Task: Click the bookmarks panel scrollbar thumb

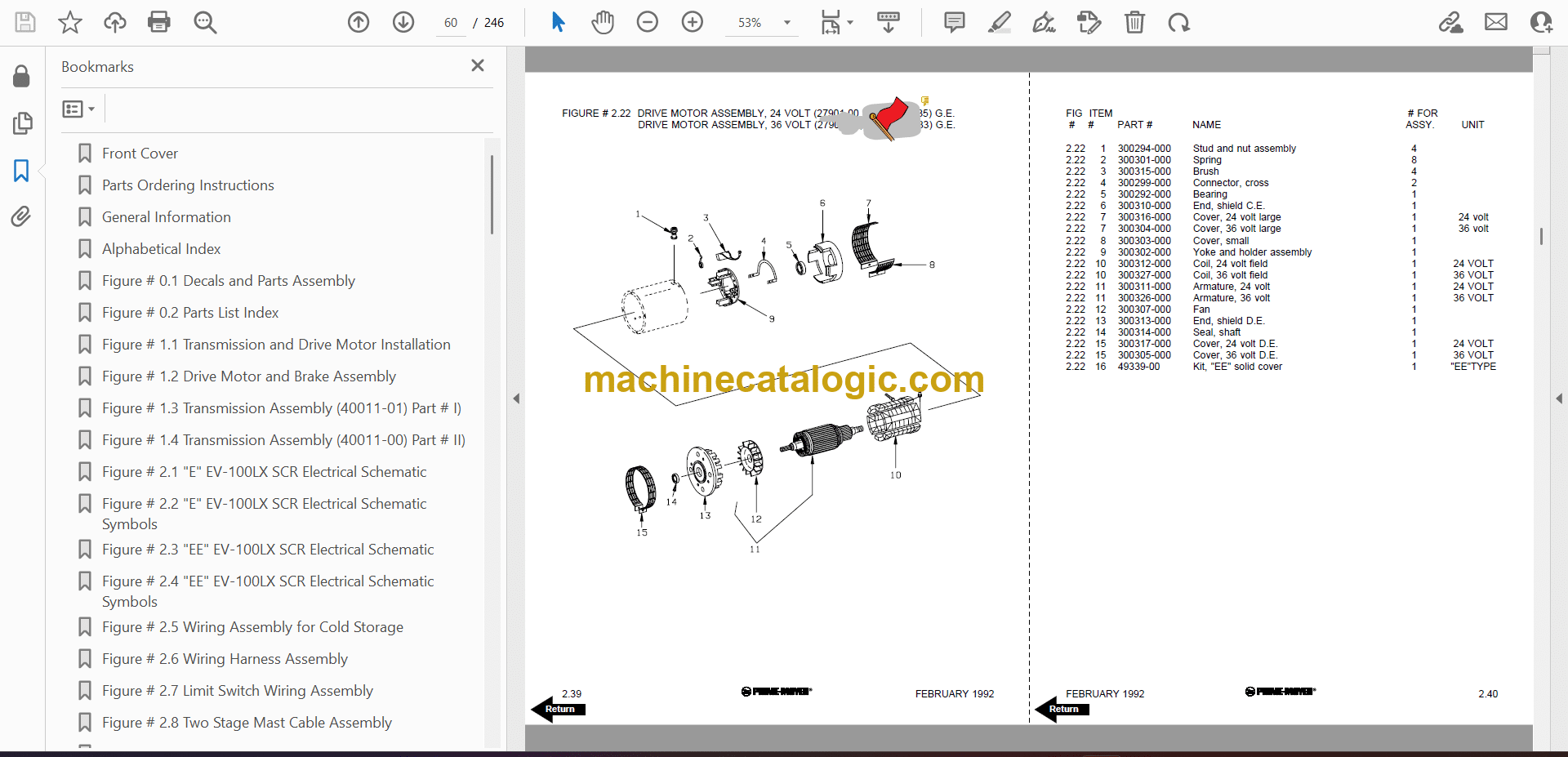Action: click(492, 194)
